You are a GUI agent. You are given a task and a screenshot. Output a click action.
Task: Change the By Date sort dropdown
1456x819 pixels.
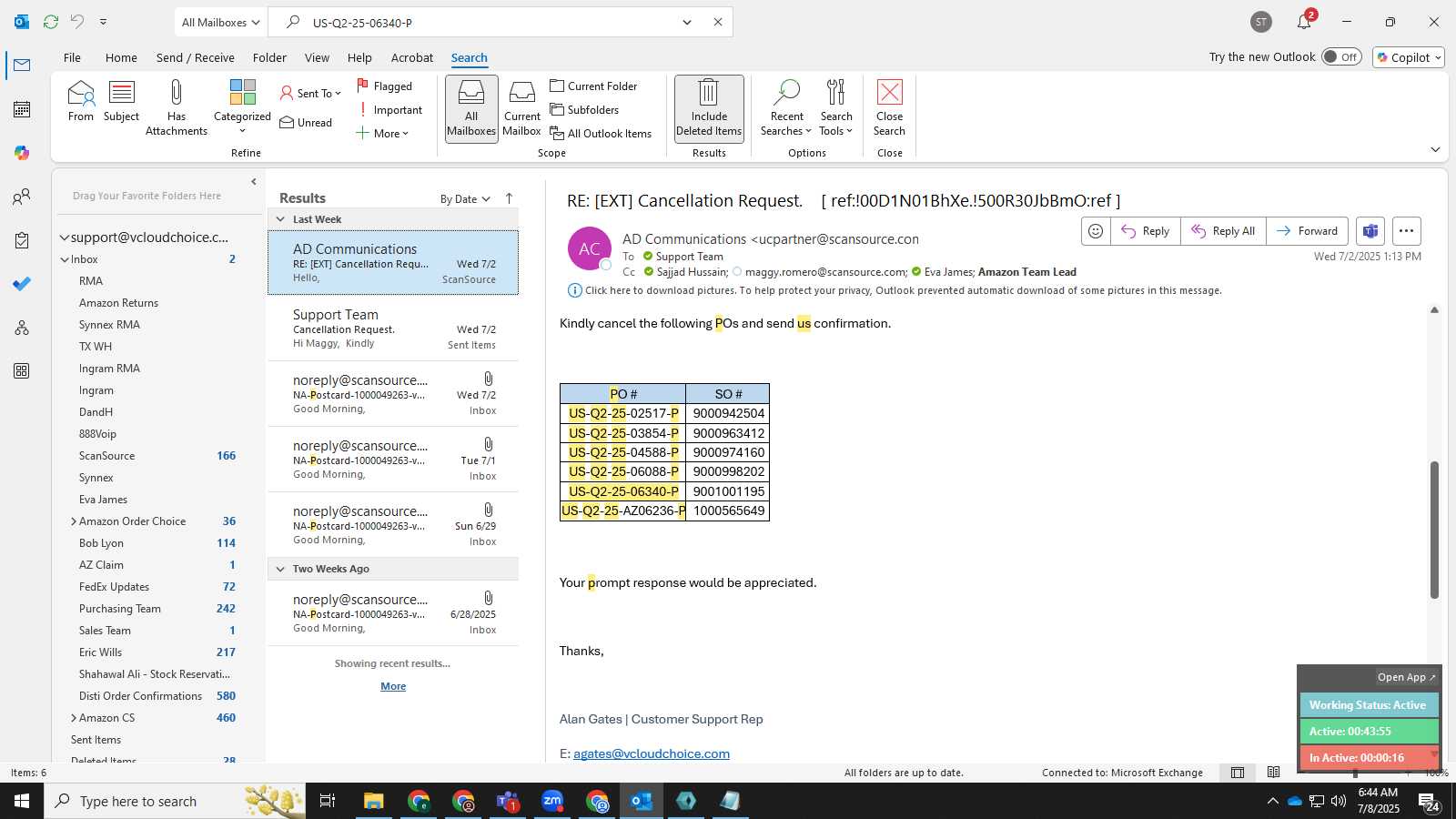[465, 199]
